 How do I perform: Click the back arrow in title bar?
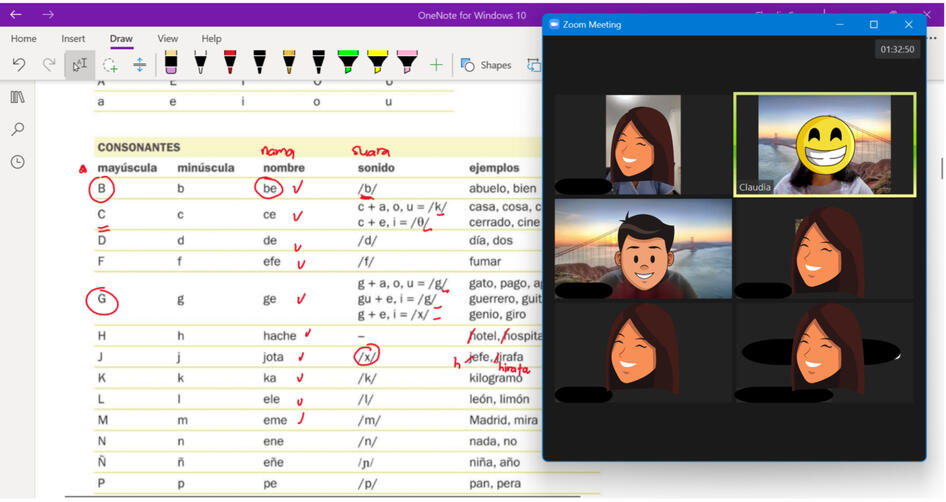point(15,14)
